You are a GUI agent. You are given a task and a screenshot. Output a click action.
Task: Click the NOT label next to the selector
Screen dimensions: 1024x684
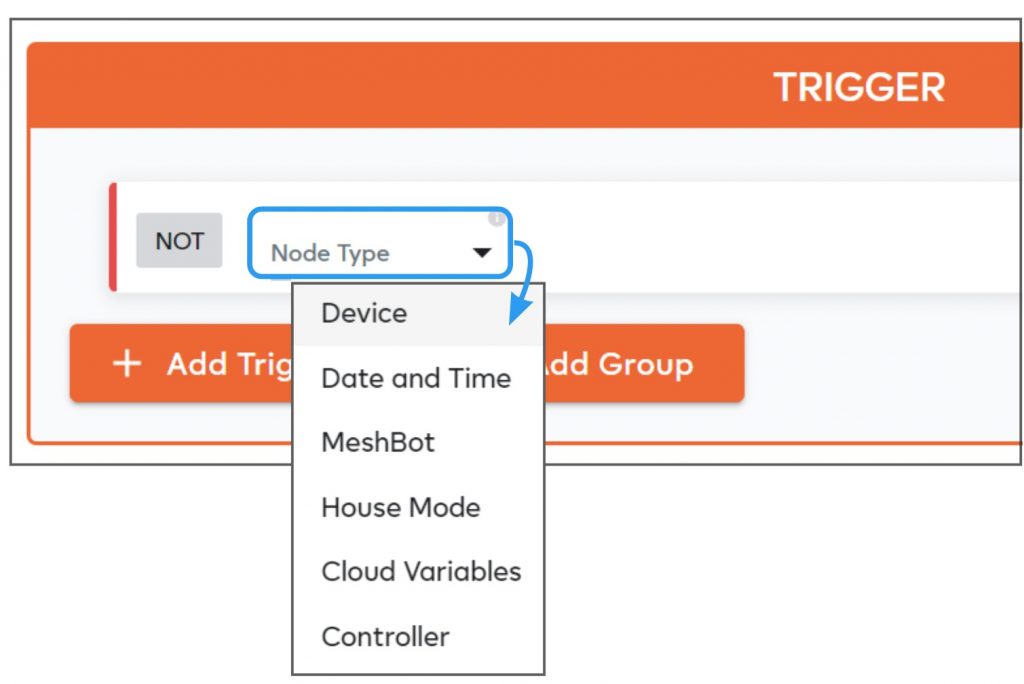[178, 240]
